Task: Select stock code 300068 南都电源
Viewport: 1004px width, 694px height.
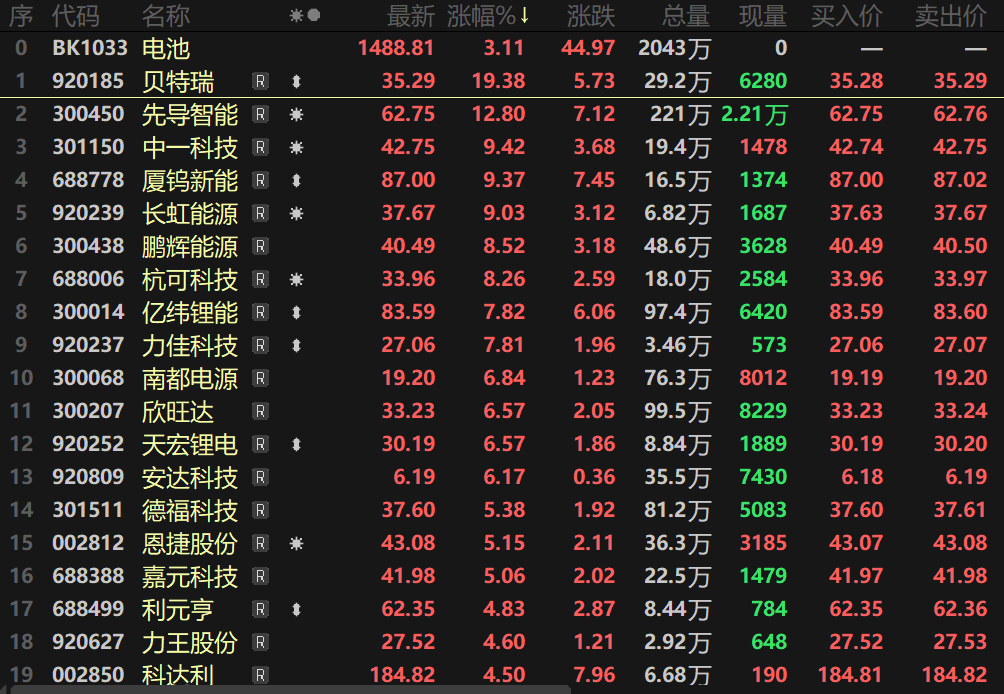Action: (89, 379)
